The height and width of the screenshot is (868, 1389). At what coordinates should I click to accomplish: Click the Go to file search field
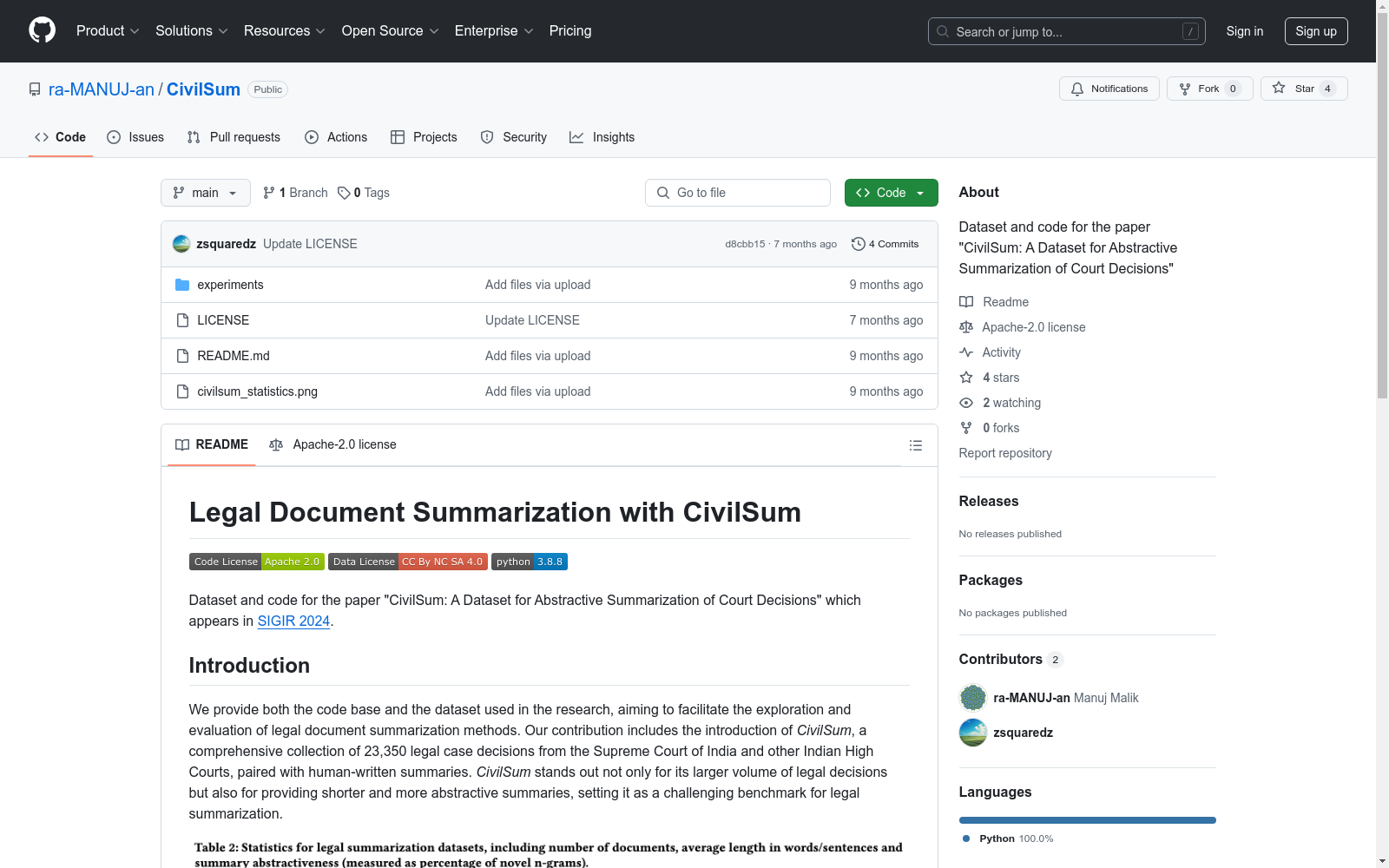click(738, 193)
